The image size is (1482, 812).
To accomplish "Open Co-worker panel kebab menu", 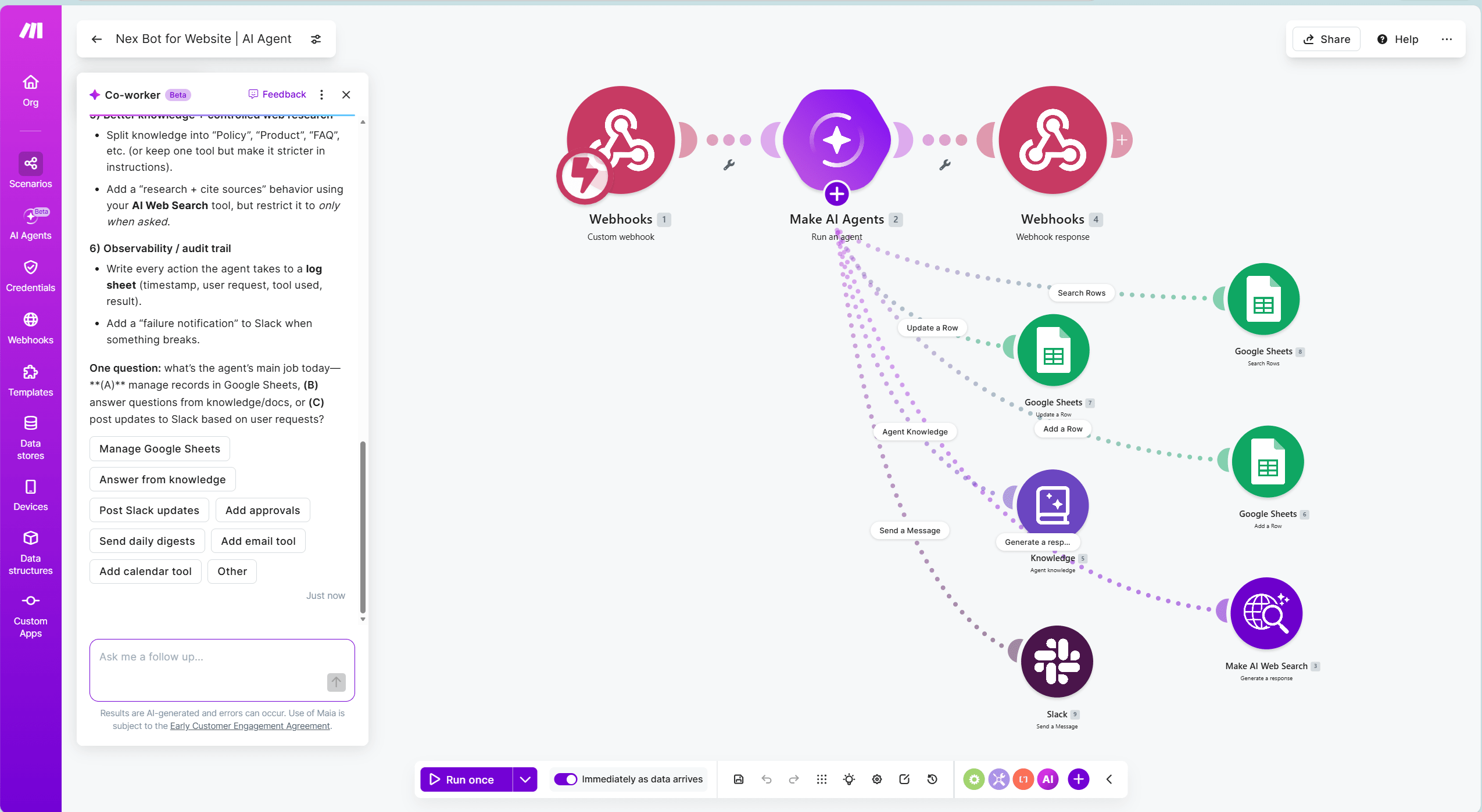I will click(x=321, y=95).
